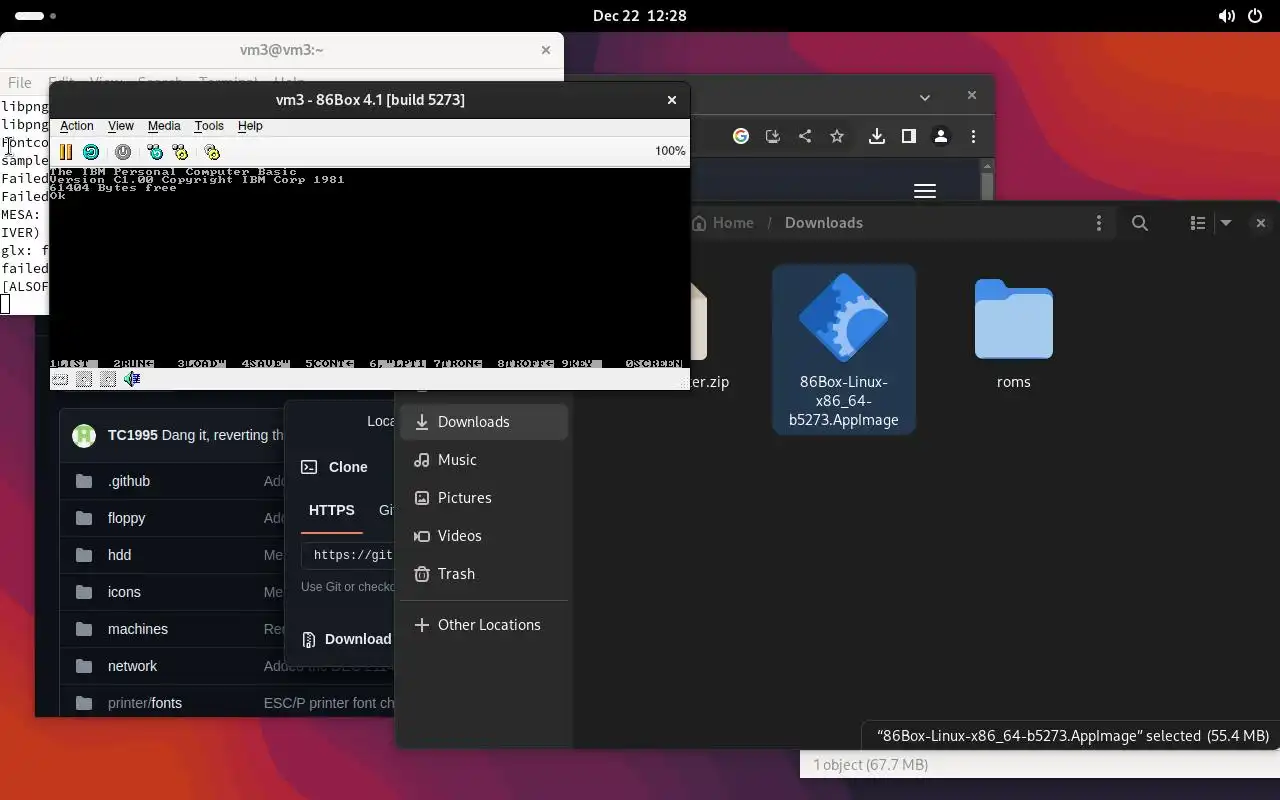The height and width of the screenshot is (800, 1280).
Task: Click the sound speaker icon in 86Box status bar
Action: coord(132,379)
